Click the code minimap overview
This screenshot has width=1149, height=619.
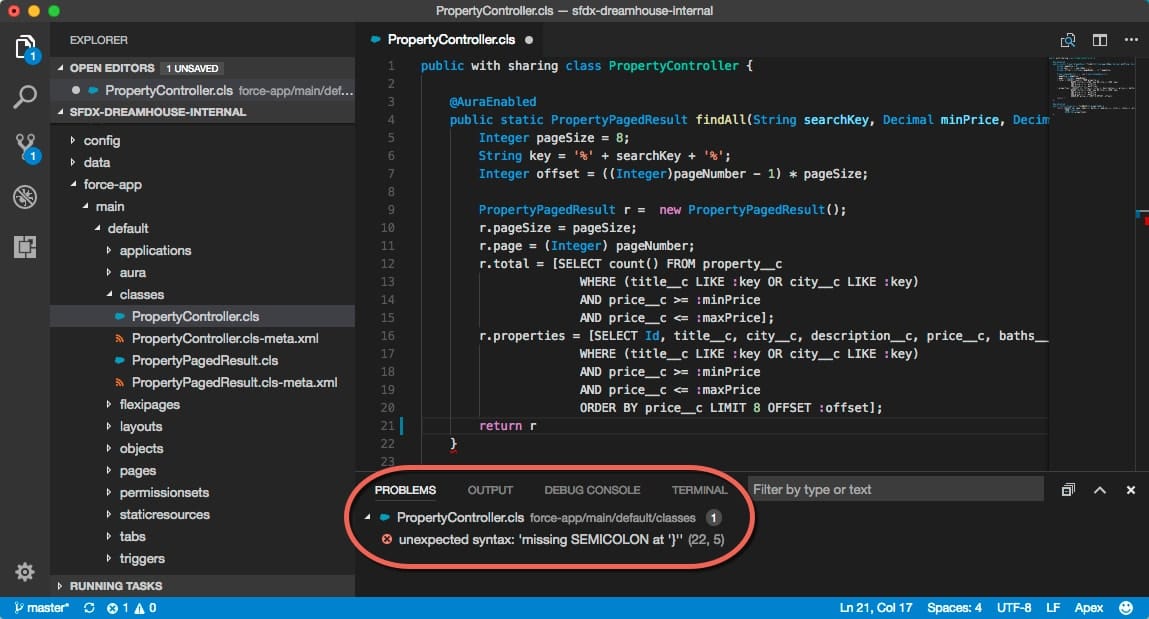click(x=1092, y=86)
